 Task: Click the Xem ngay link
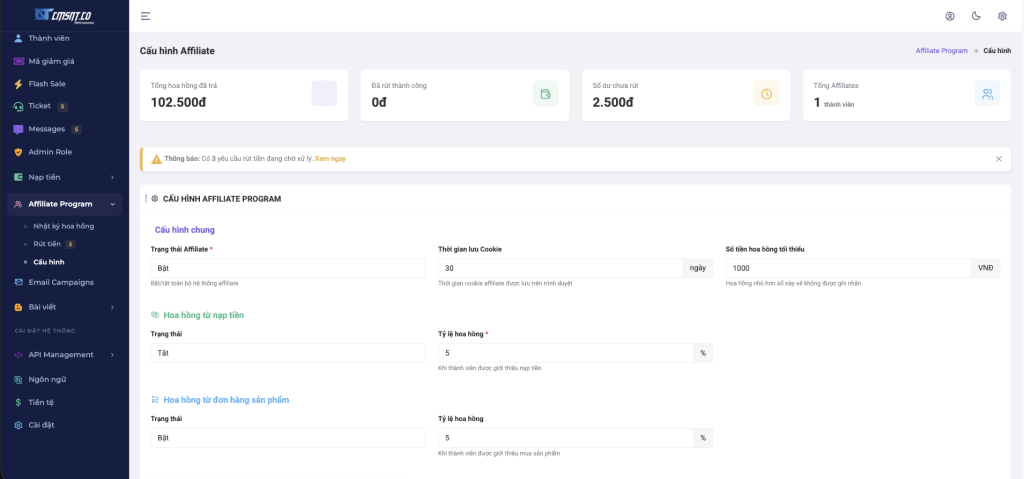(330, 159)
